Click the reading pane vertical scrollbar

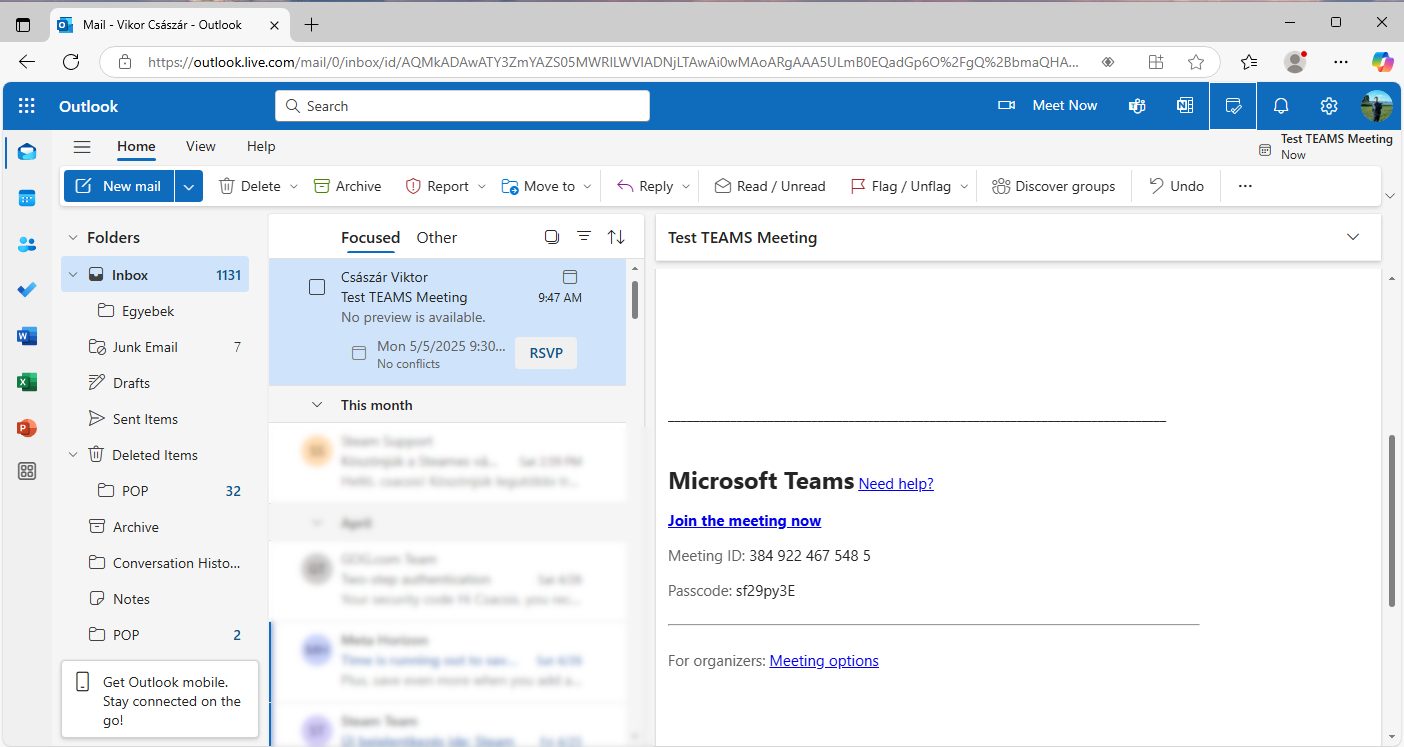pos(1391,520)
